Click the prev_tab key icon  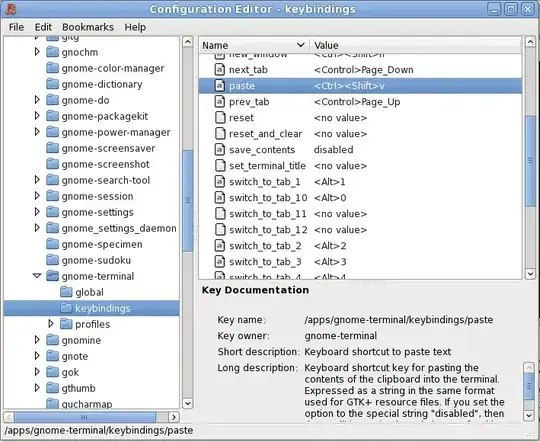(x=220, y=102)
